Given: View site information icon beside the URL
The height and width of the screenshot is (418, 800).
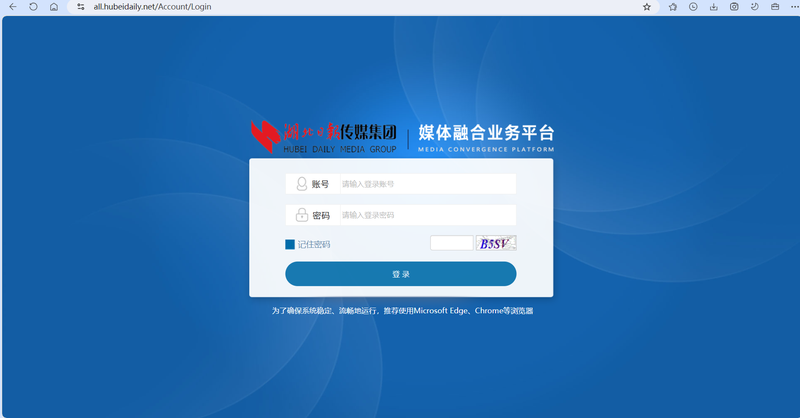Looking at the screenshot, I should (x=81, y=7).
